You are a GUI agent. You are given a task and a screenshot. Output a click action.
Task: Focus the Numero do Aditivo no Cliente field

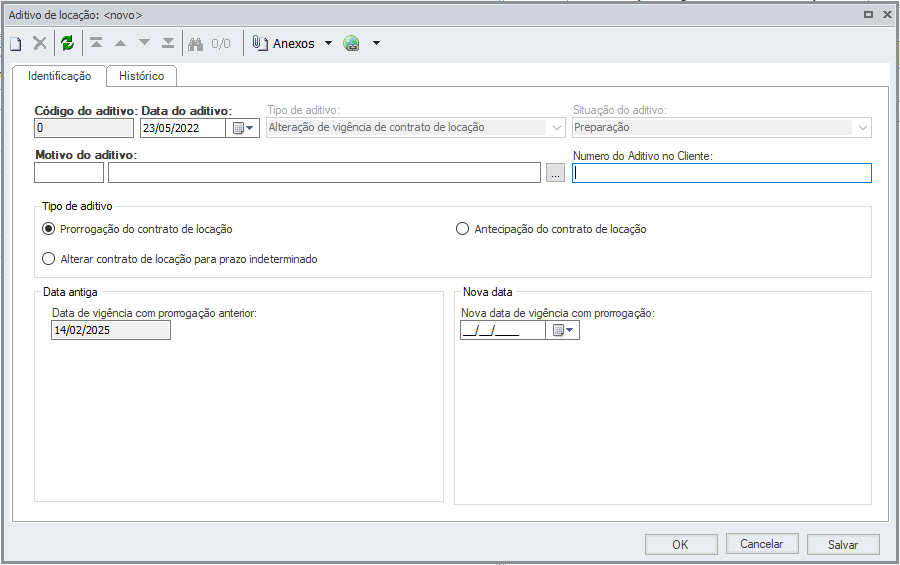coord(722,173)
